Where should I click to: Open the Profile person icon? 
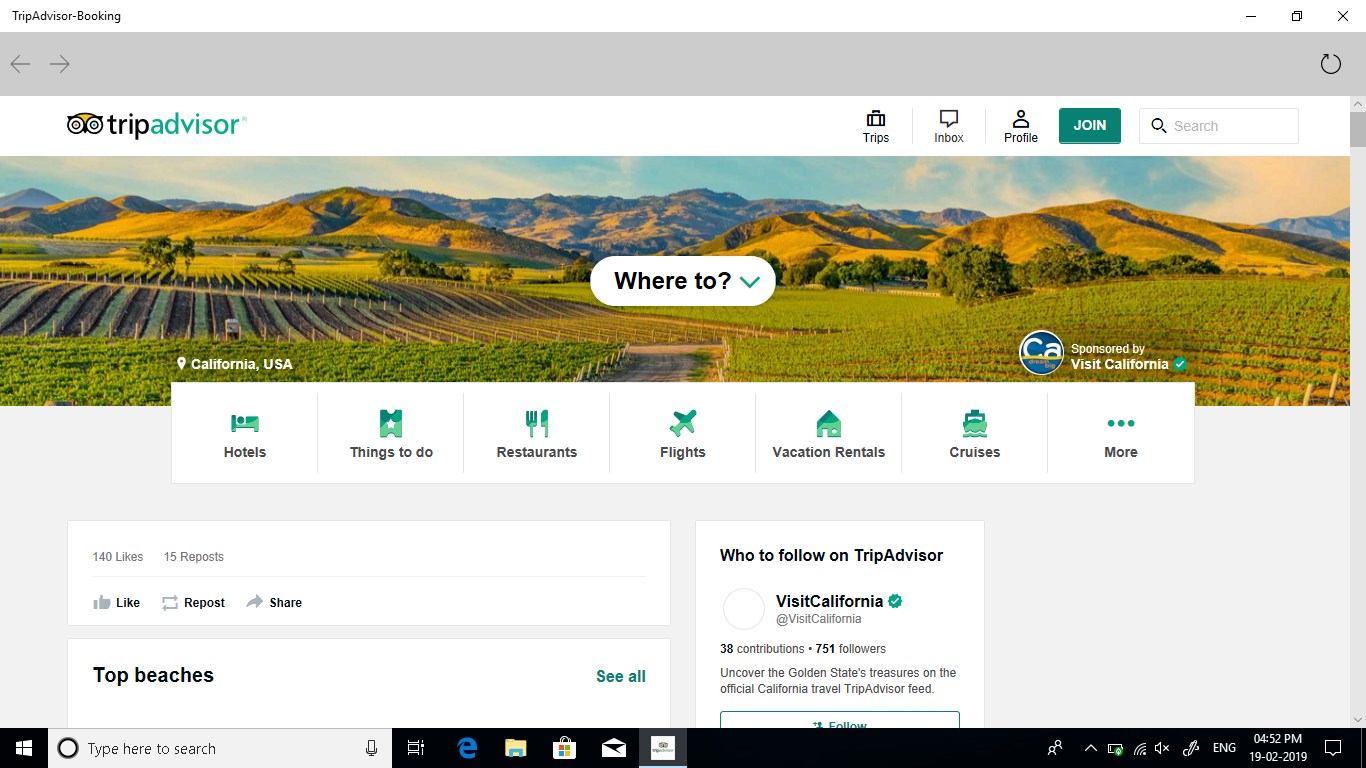[1020, 119]
